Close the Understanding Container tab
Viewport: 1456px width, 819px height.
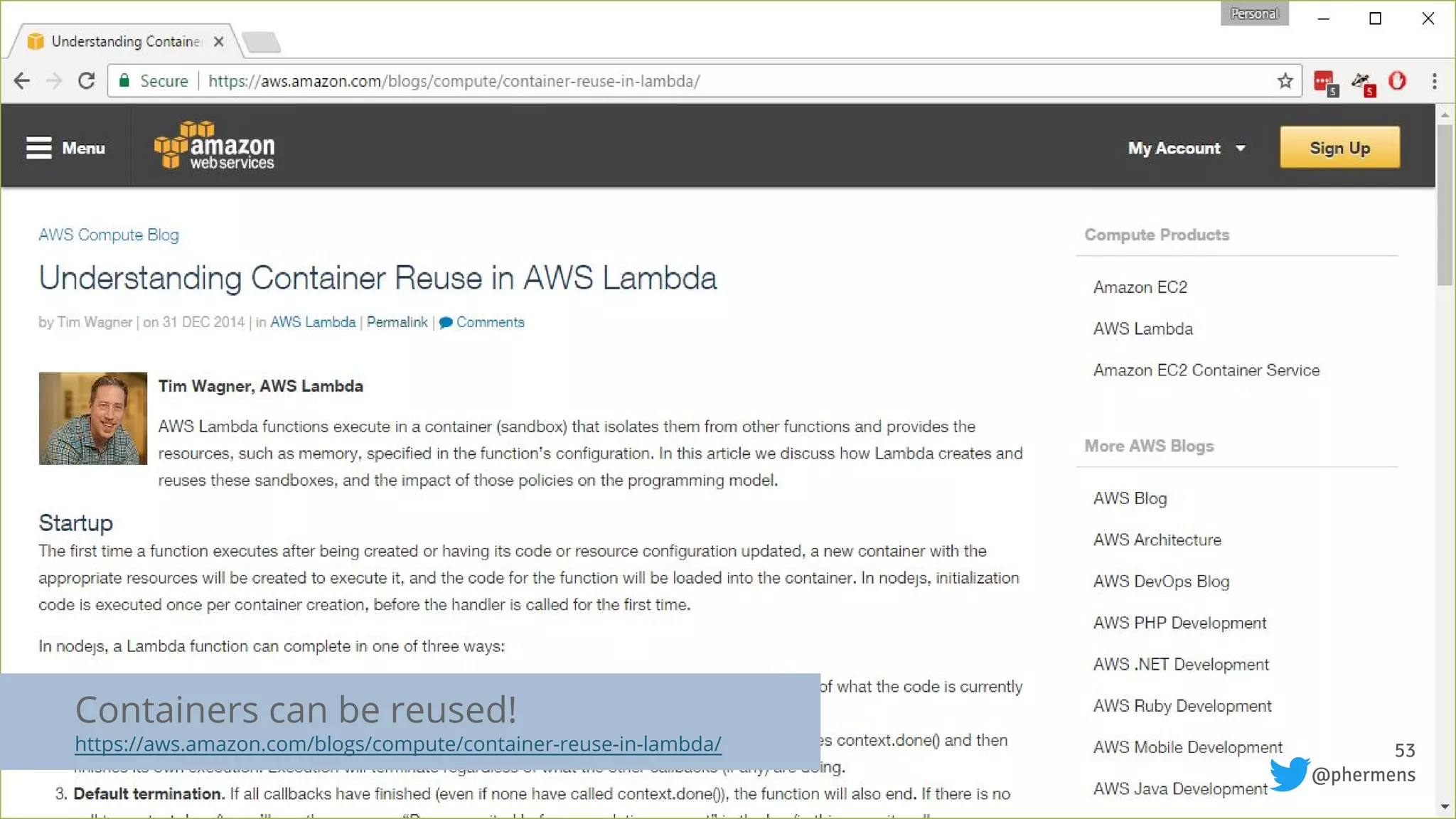pos(219,41)
